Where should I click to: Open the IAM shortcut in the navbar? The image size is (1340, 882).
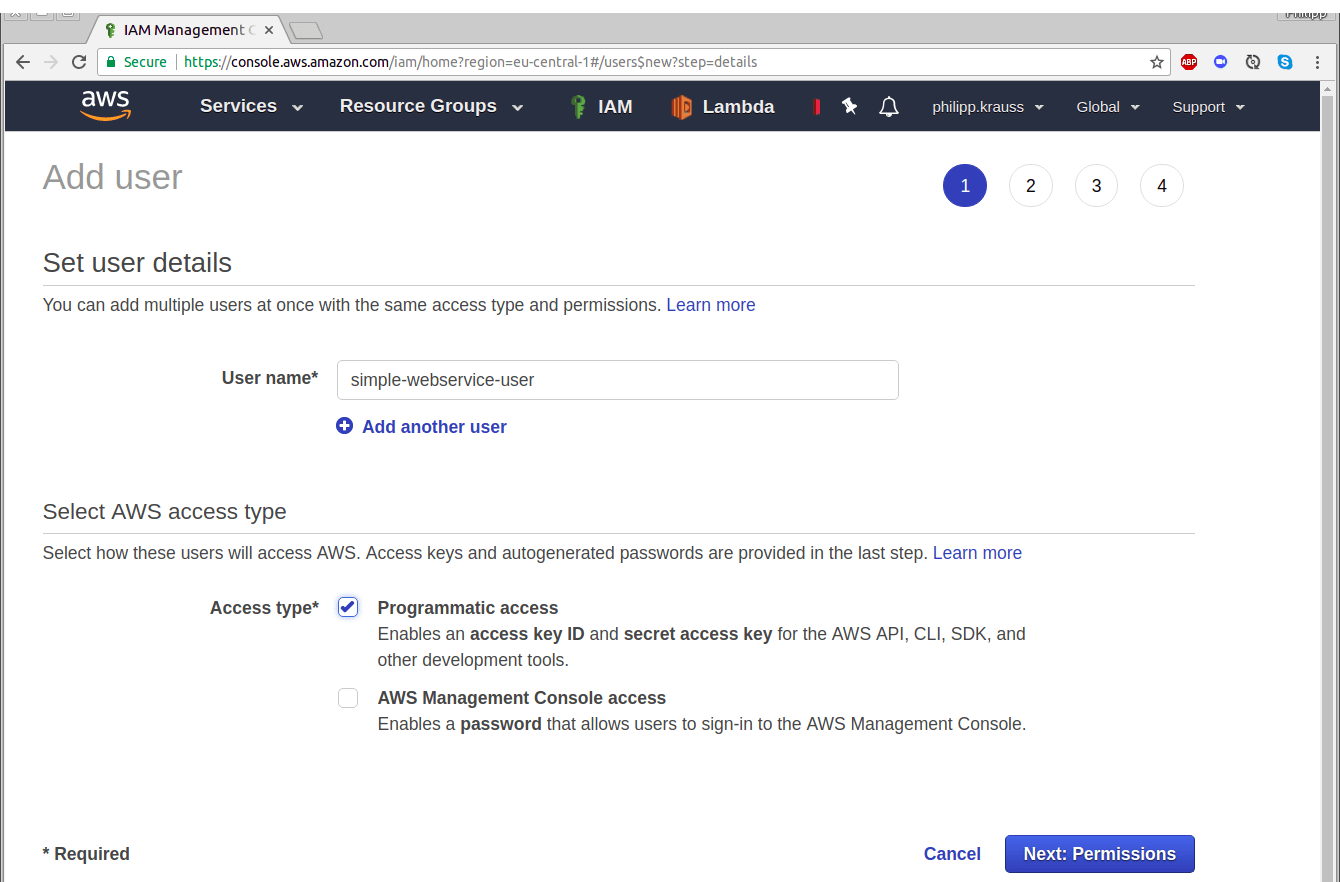601,107
